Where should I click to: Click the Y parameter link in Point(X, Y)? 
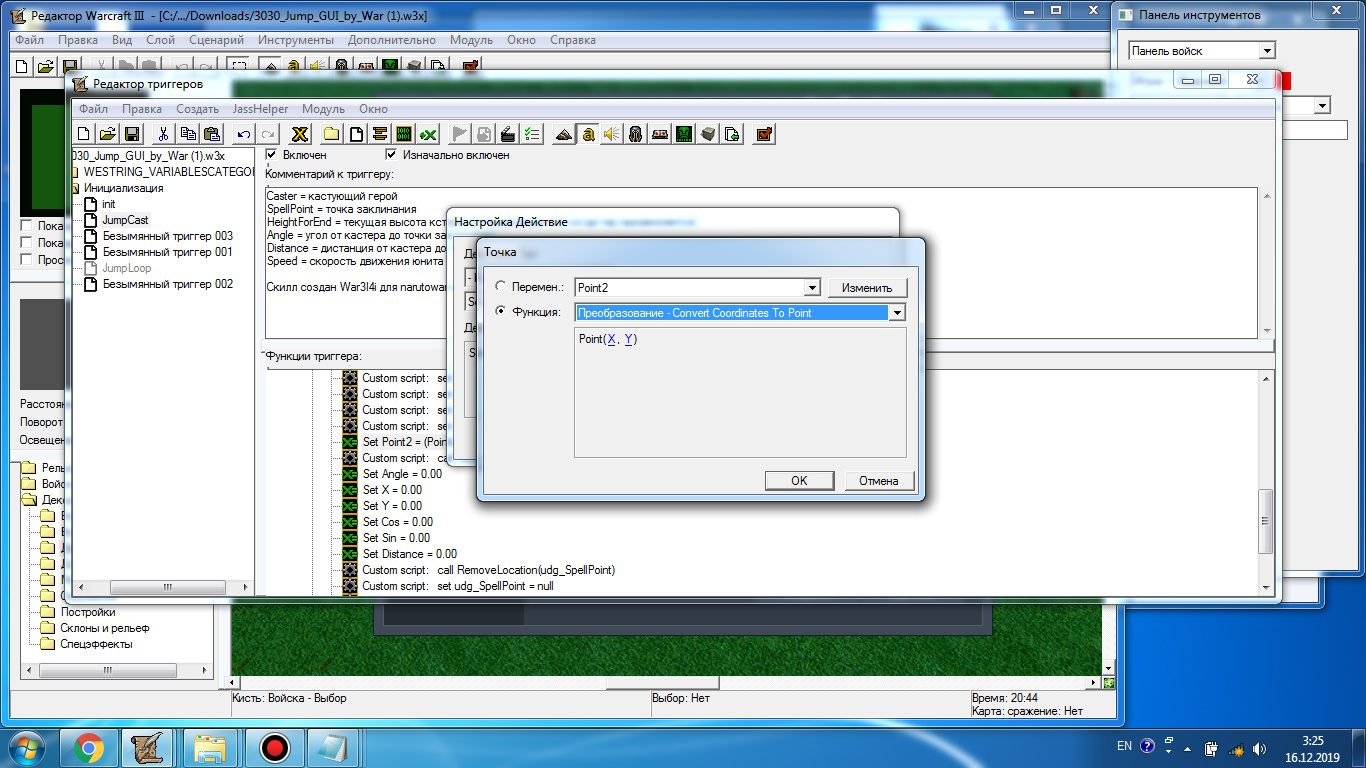pyautogui.click(x=628, y=339)
